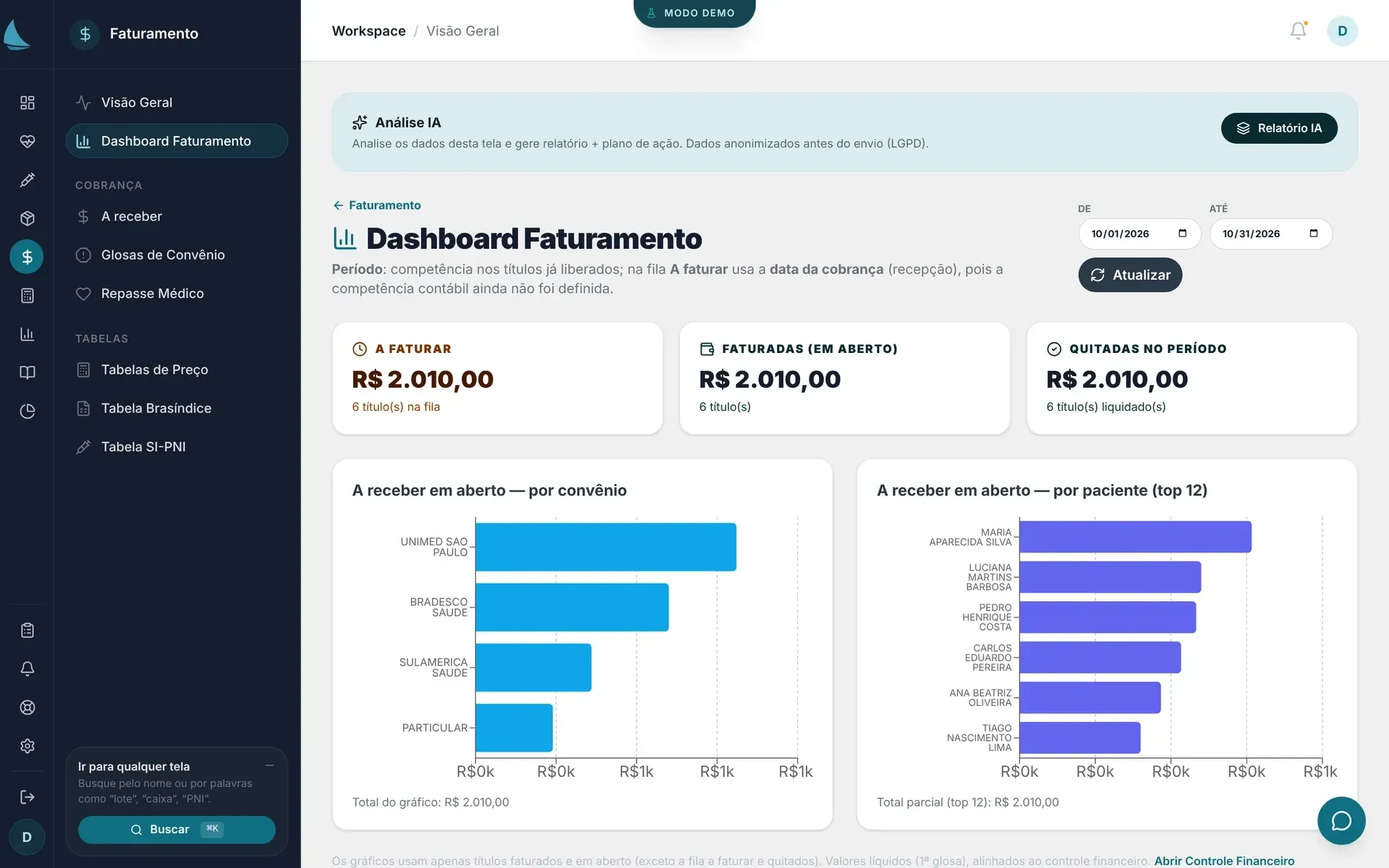The image size is (1389, 868).
Task: Click the Atualizar button
Action: (1130, 275)
